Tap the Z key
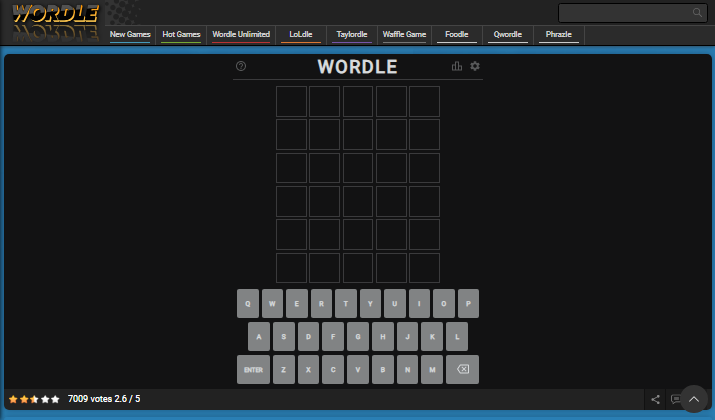This screenshot has height=420, width=715. point(284,369)
